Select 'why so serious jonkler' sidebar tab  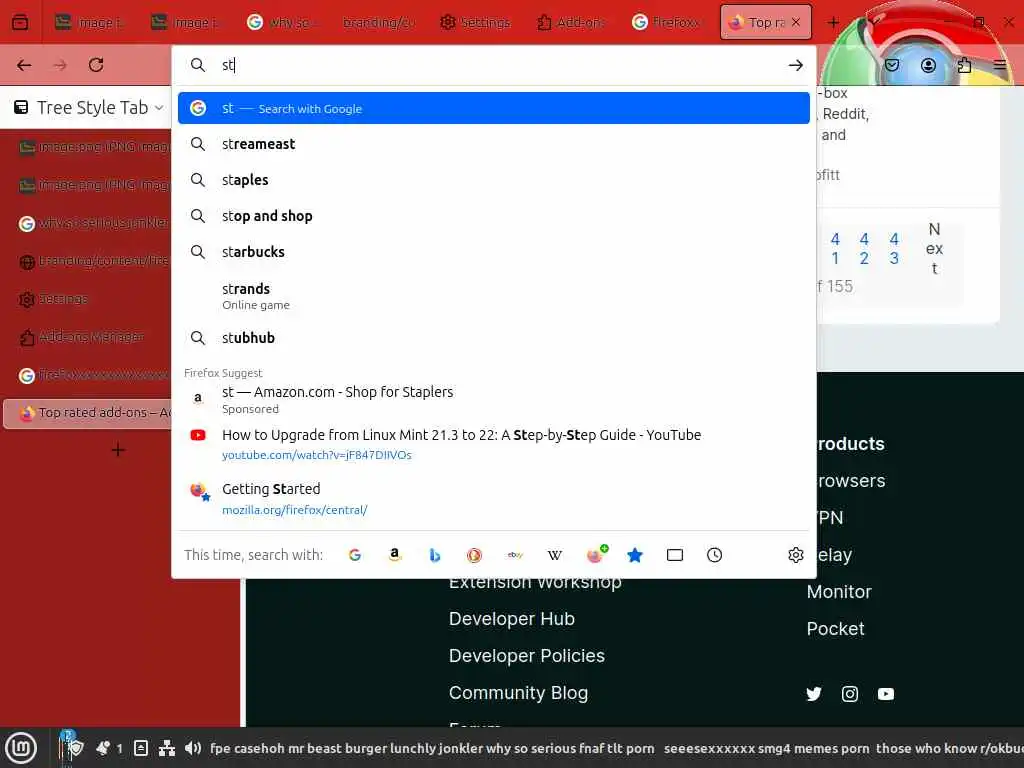[86, 223]
